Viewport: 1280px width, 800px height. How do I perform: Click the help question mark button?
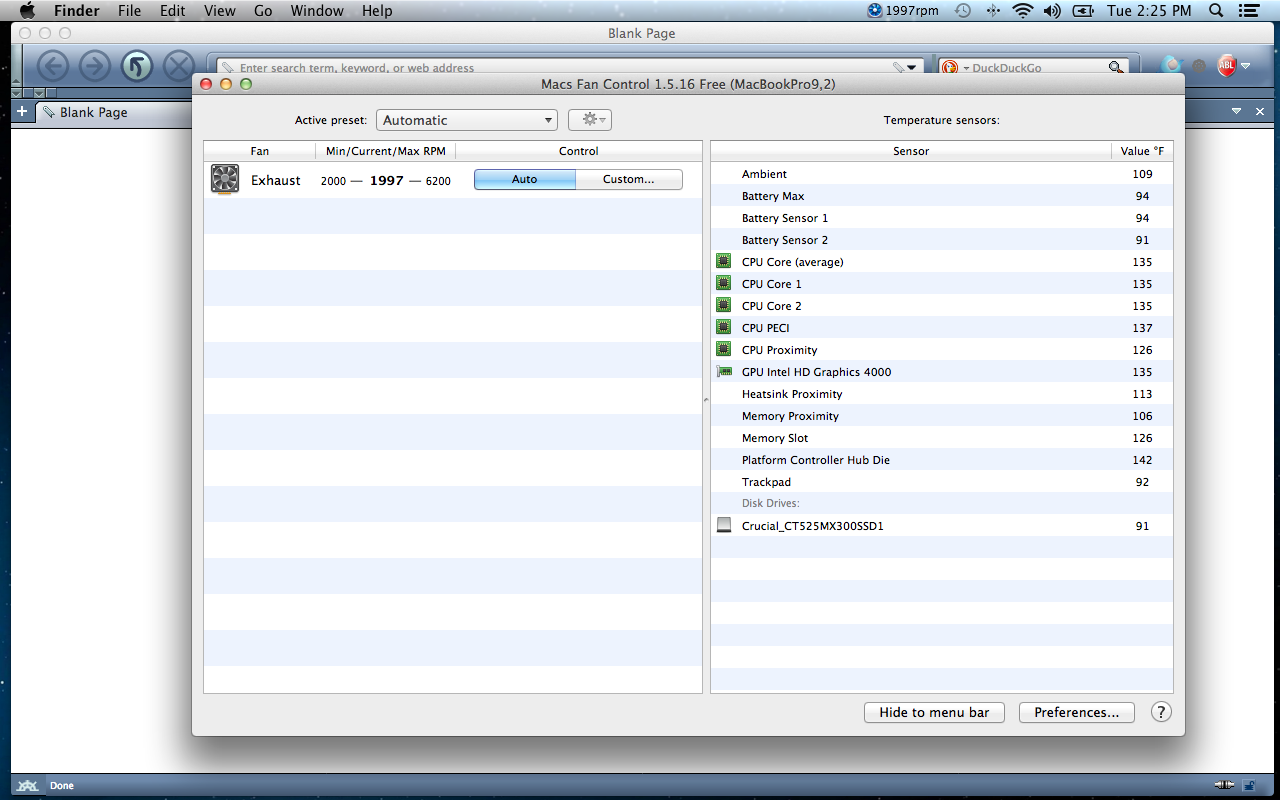tap(1161, 712)
